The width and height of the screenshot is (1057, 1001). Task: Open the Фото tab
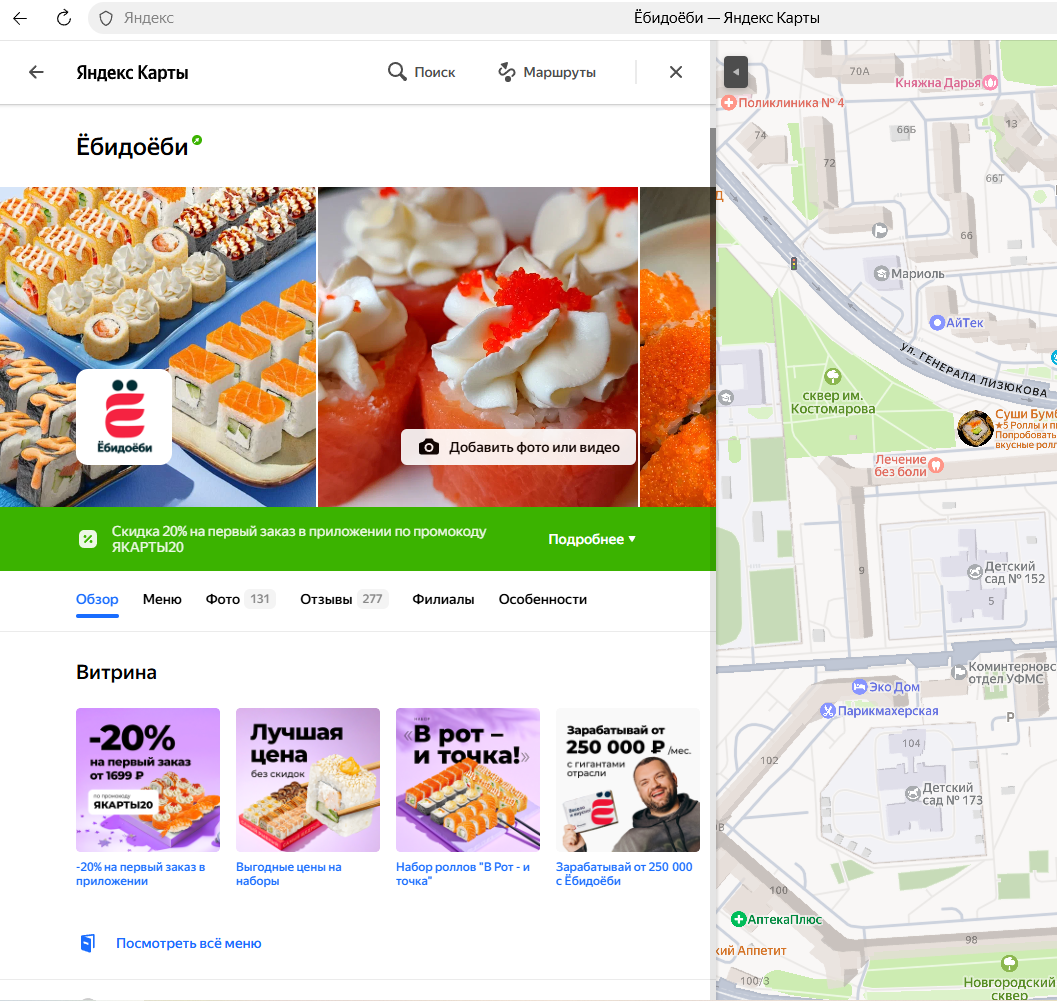223,599
